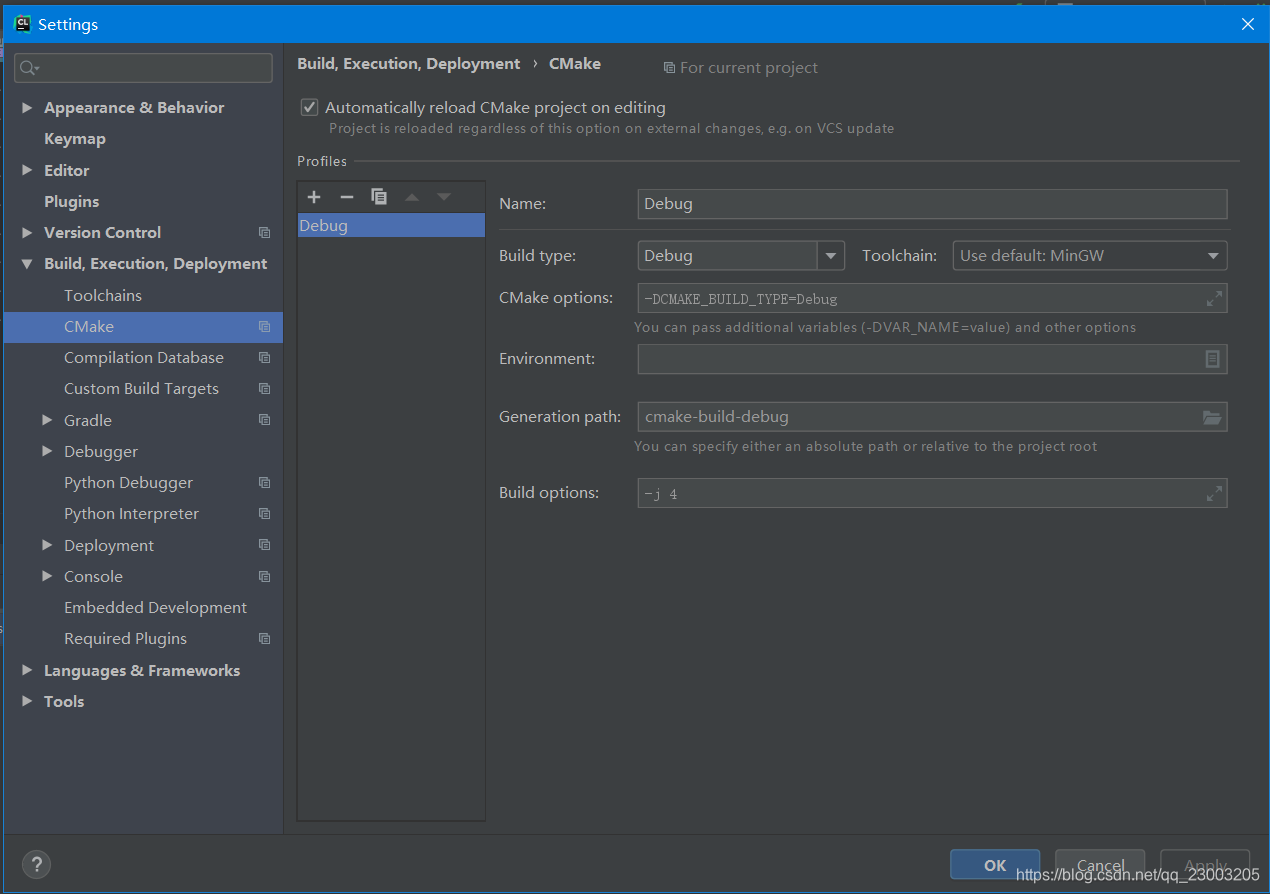Expand Appearance & Behavior section
The image size is (1270, 894).
pos(27,107)
